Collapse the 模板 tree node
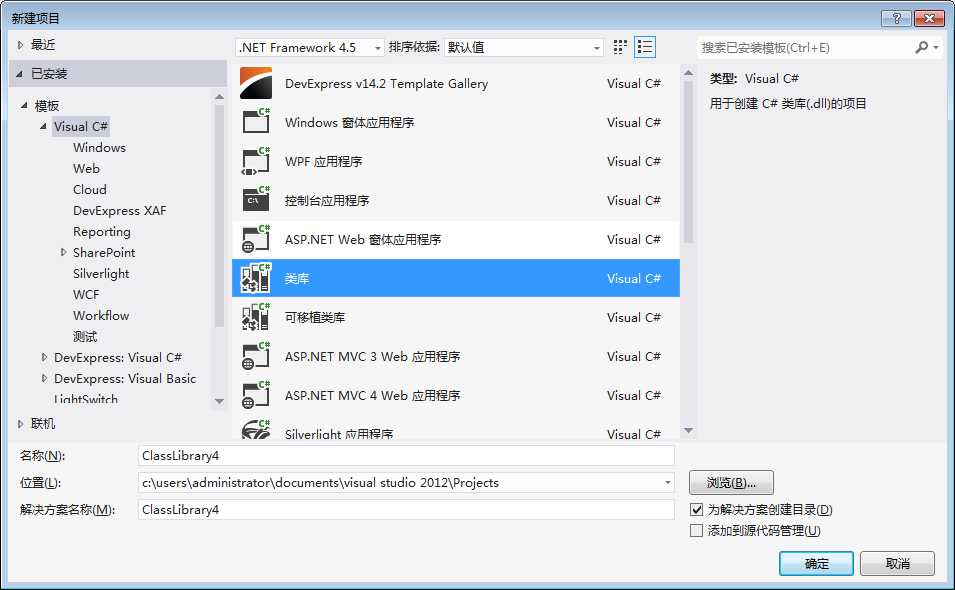This screenshot has height=590, width=955. [24, 105]
